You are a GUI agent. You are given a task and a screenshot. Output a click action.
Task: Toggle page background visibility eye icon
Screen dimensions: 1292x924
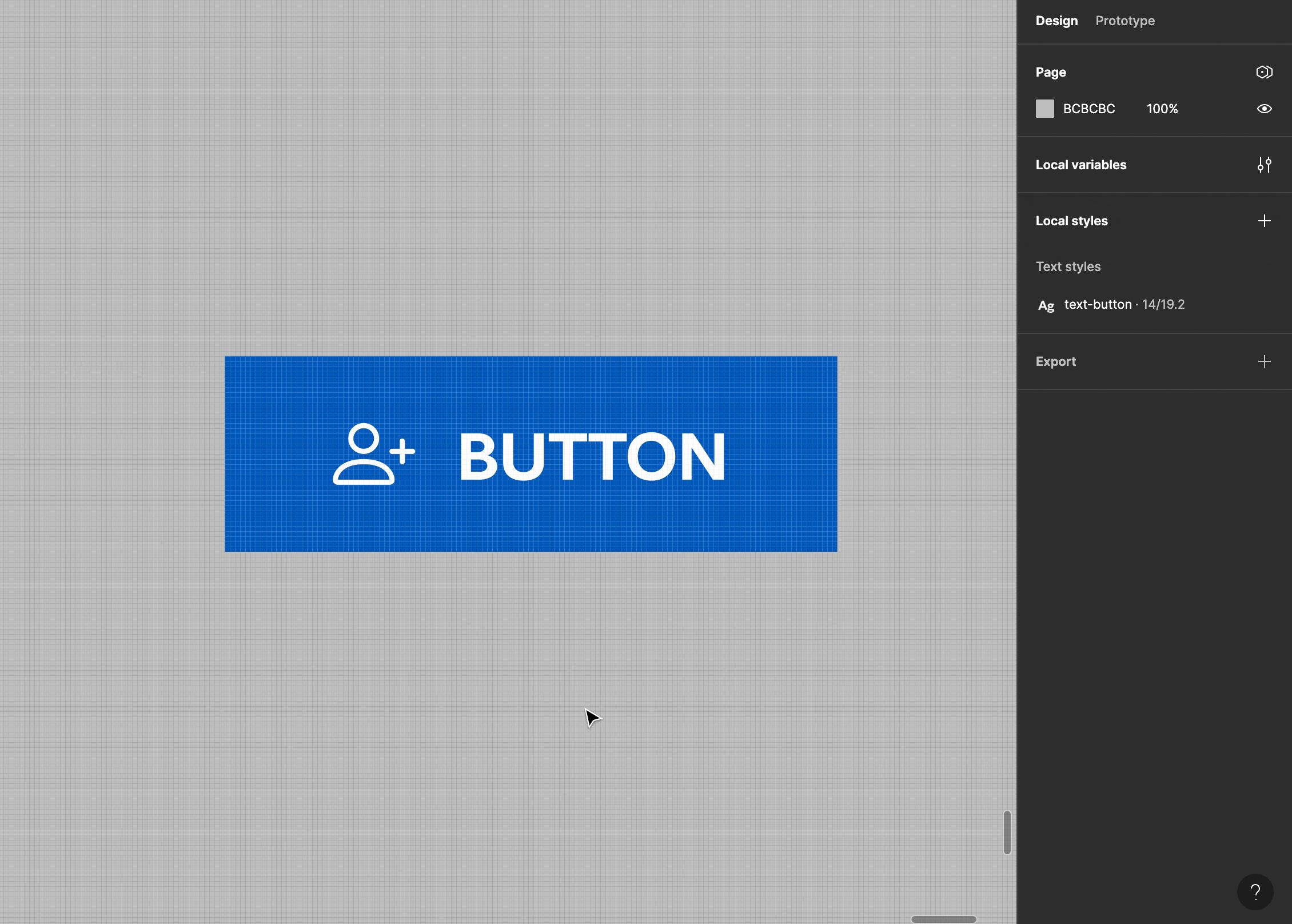coord(1264,109)
